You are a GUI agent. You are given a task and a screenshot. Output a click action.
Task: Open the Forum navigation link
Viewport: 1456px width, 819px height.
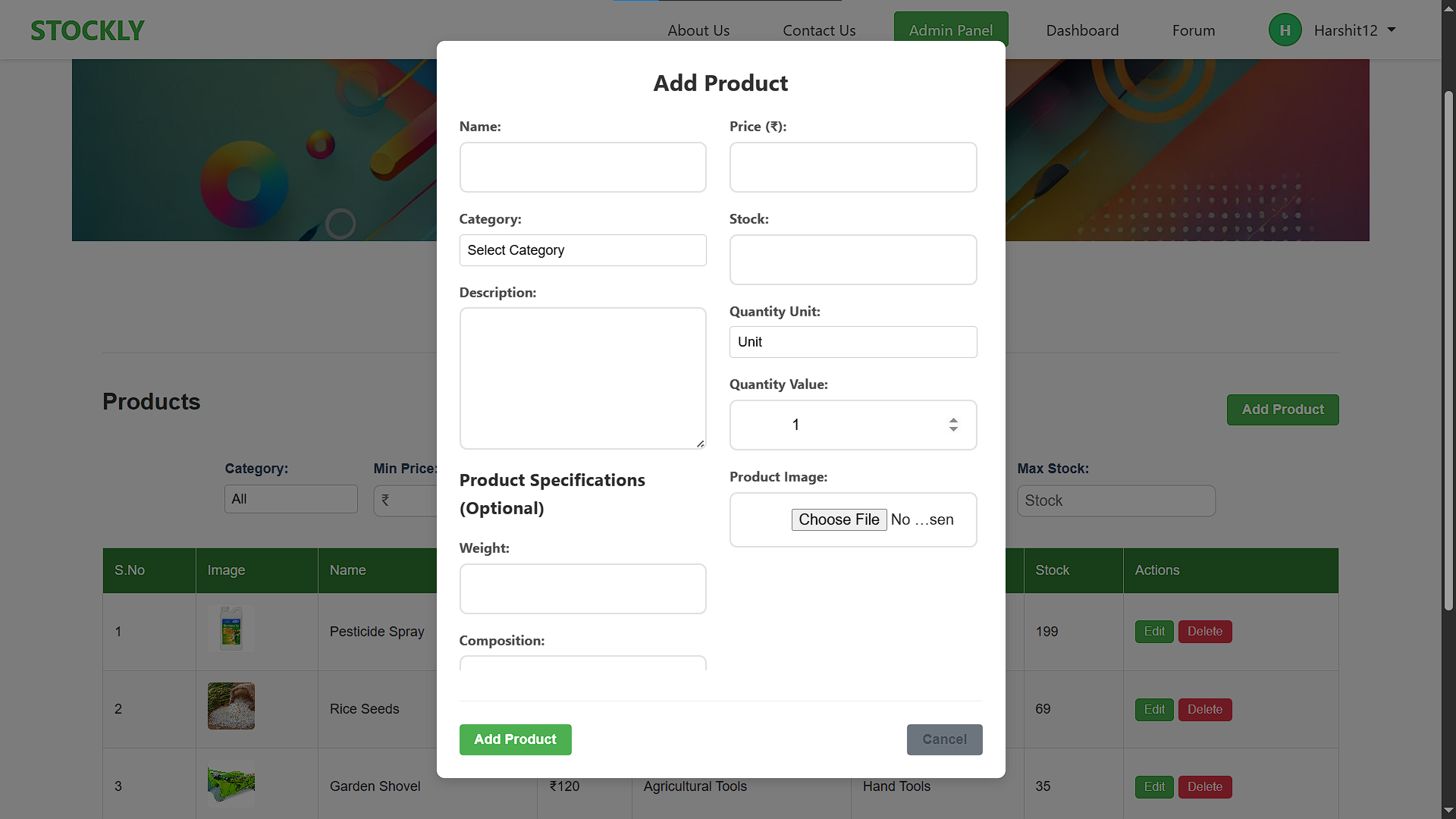coord(1194,30)
